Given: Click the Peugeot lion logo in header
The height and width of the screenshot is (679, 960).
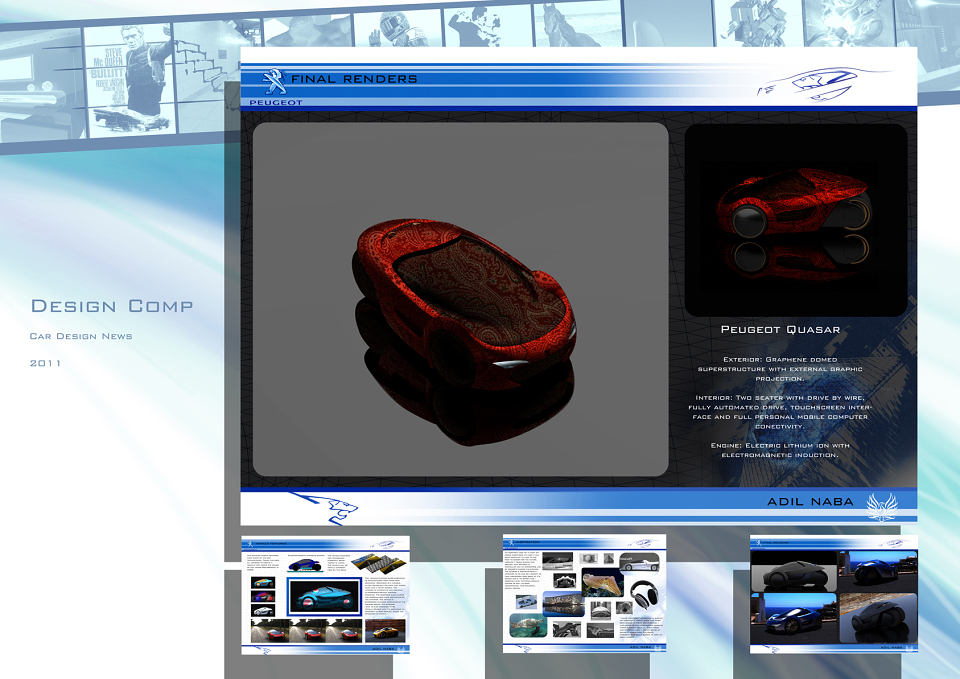Looking at the screenshot, I should pos(274,82).
